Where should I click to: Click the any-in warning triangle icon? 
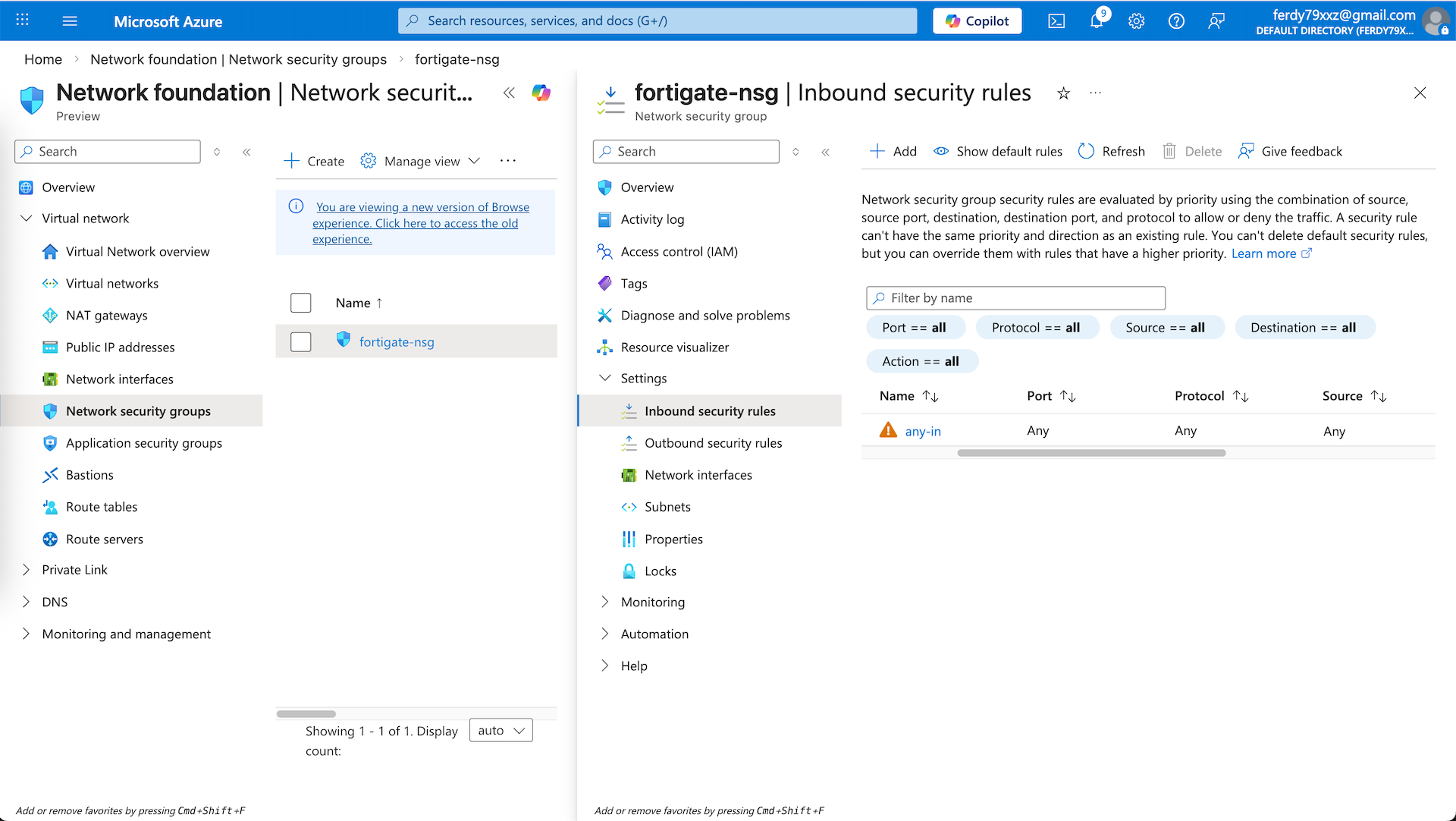(887, 430)
